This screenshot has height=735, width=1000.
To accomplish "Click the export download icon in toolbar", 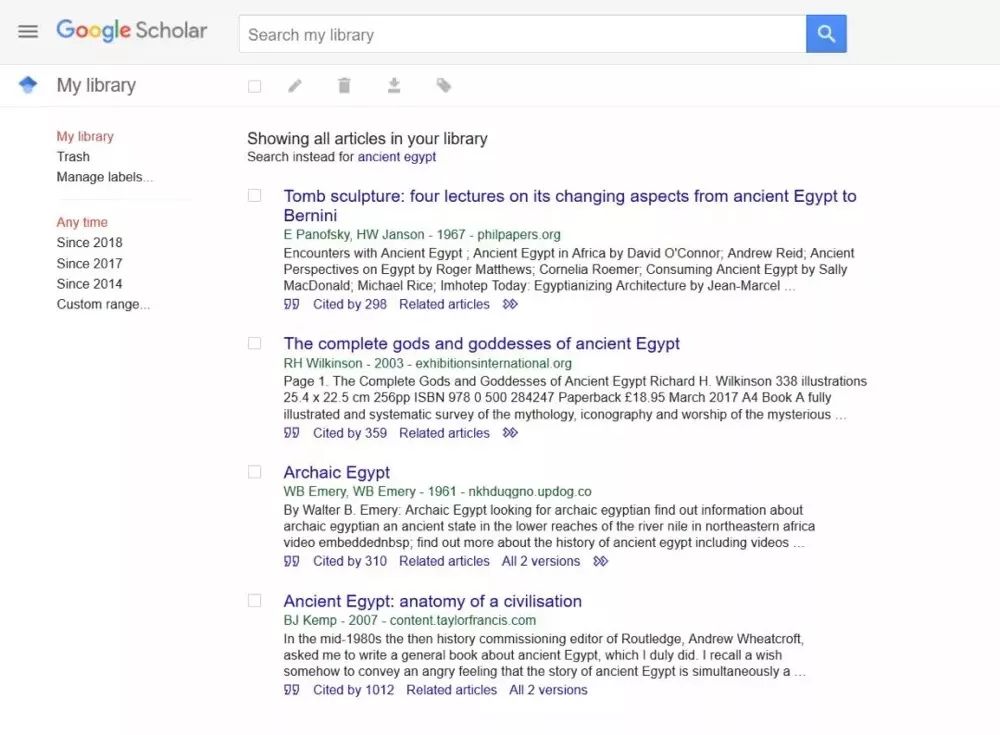I will pyautogui.click(x=394, y=86).
